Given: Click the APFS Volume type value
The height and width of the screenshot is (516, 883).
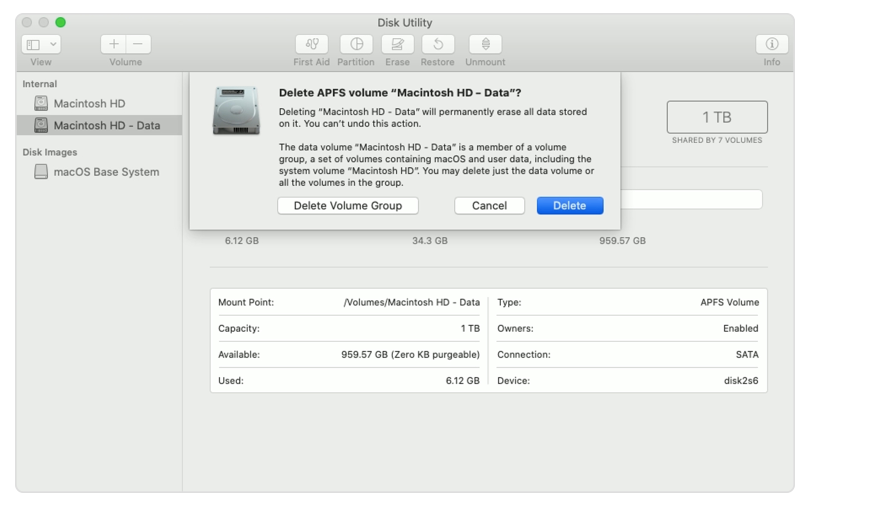Looking at the screenshot, I should (729, 303).
